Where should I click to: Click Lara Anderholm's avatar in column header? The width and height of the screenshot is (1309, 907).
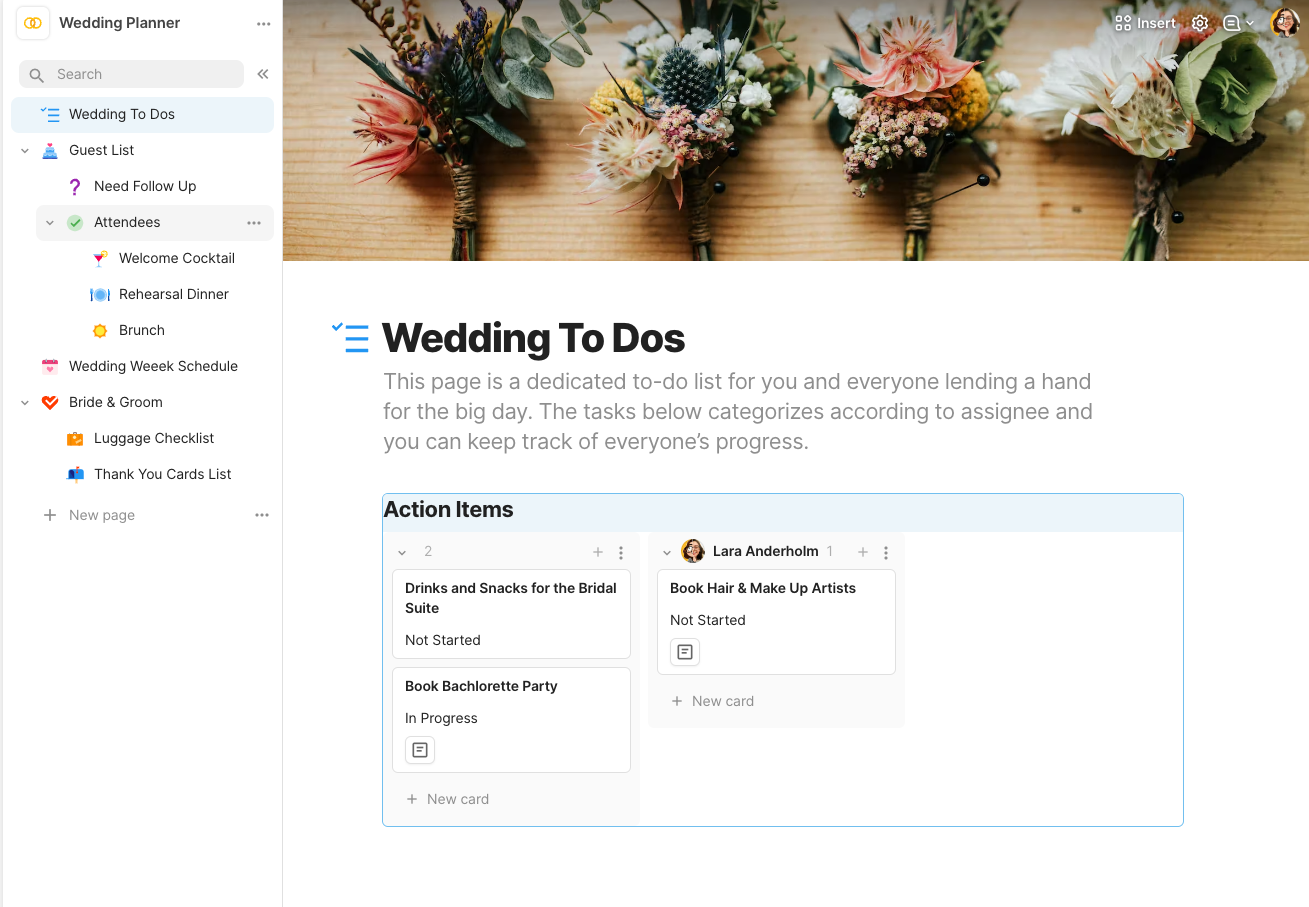(693, 551)
